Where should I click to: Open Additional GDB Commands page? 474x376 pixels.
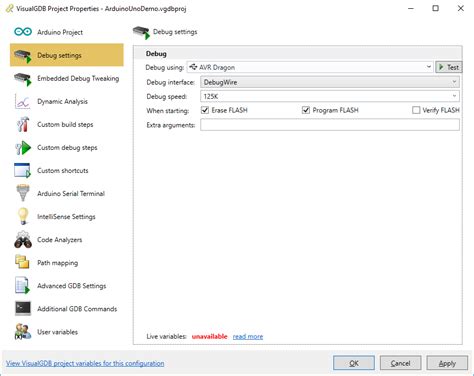coord(77,309)
